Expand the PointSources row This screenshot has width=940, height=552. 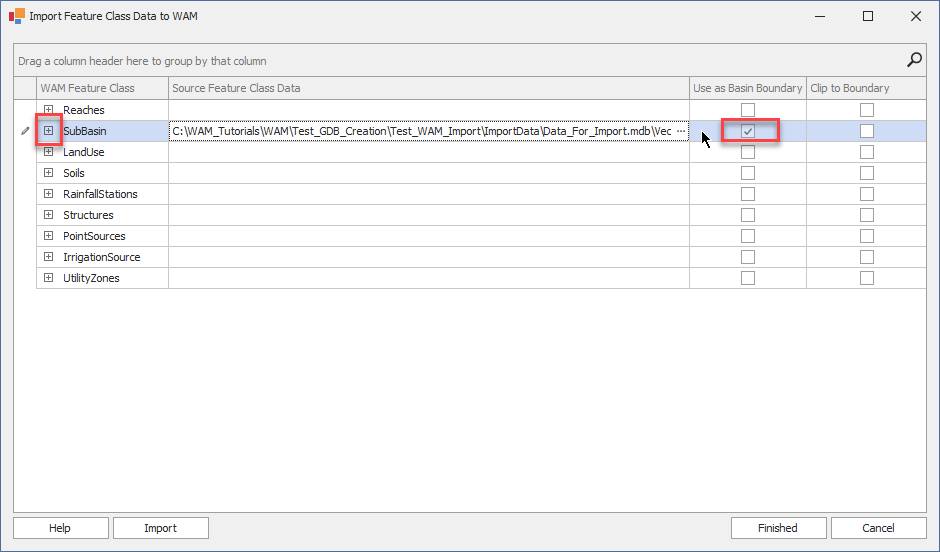(x=49, y=236)
